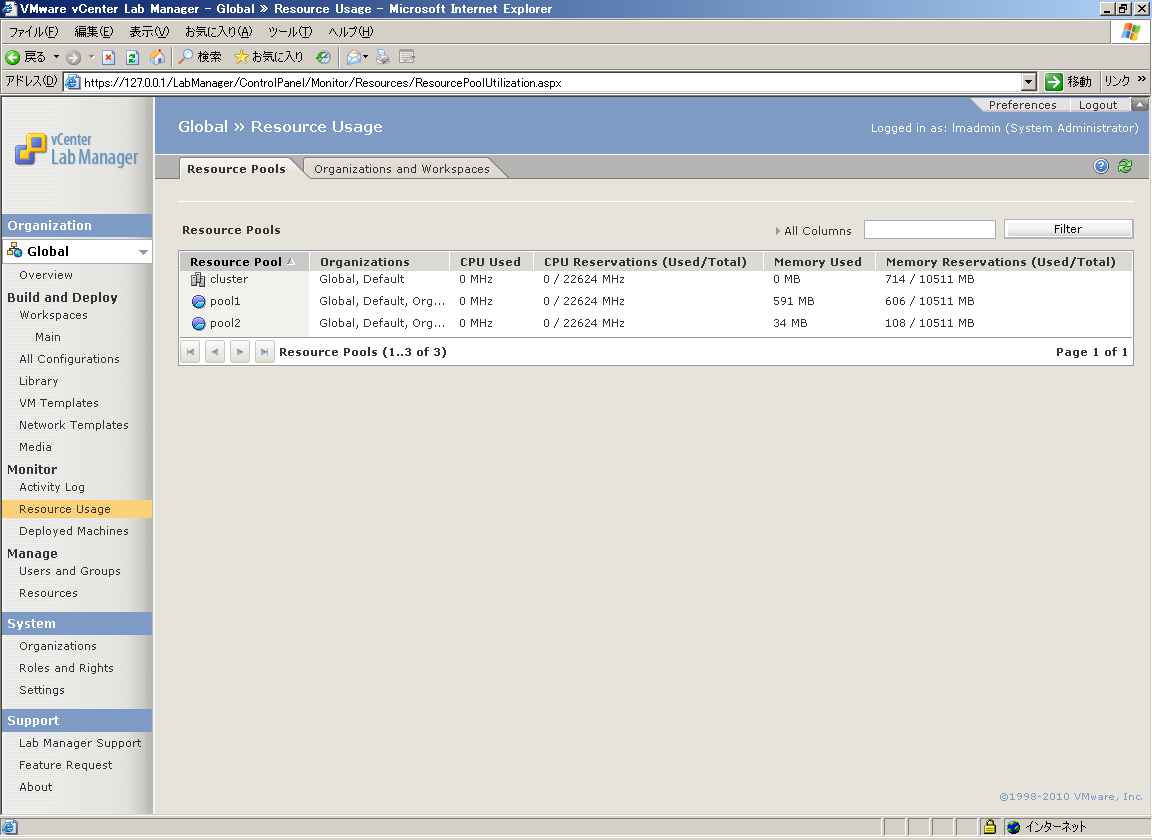Click the Filter button
This screenshot has height=840, width=1152.
tap(1068, 229)
